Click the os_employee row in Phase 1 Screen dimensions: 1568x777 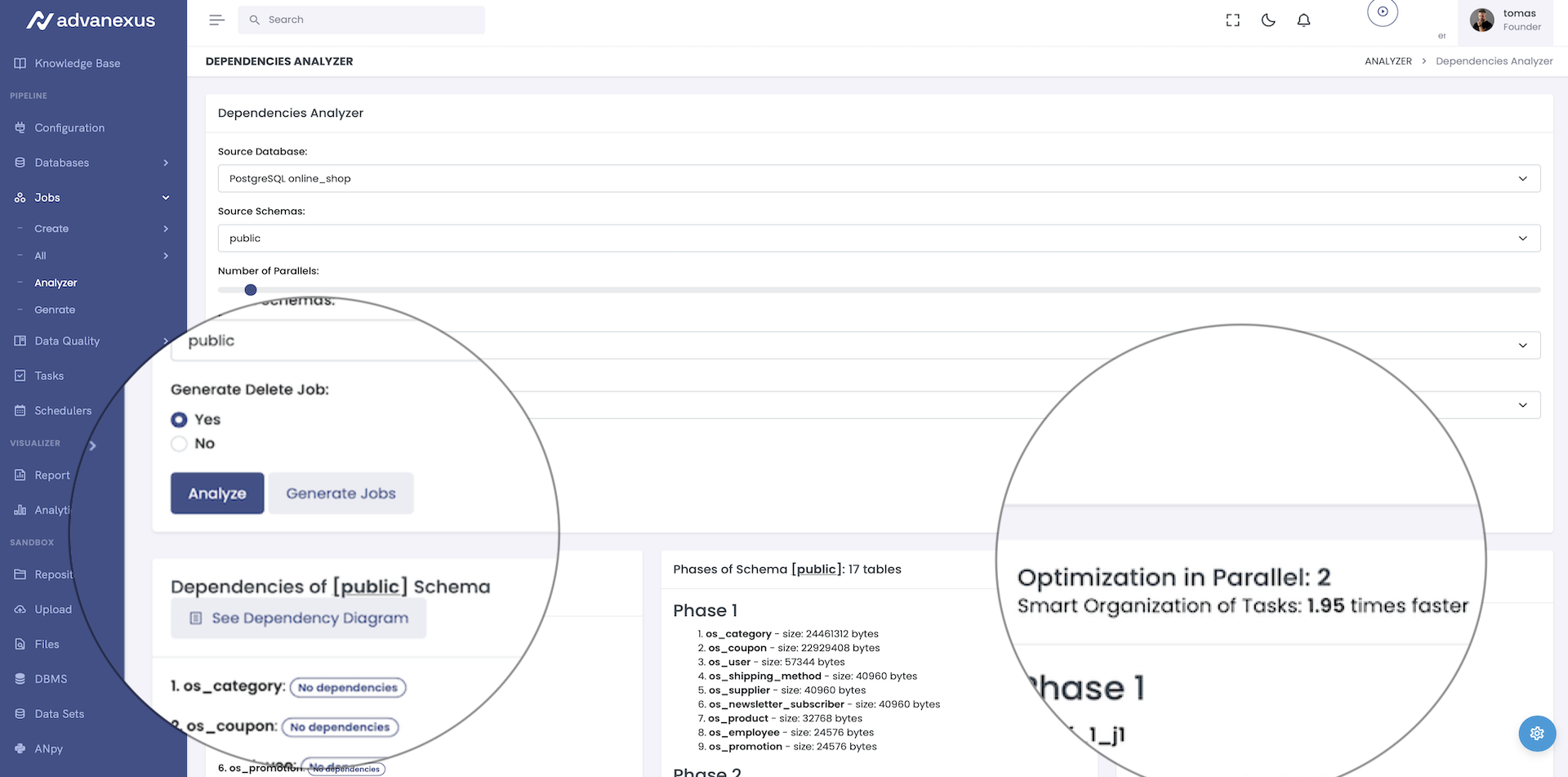(x=791, y=732)
